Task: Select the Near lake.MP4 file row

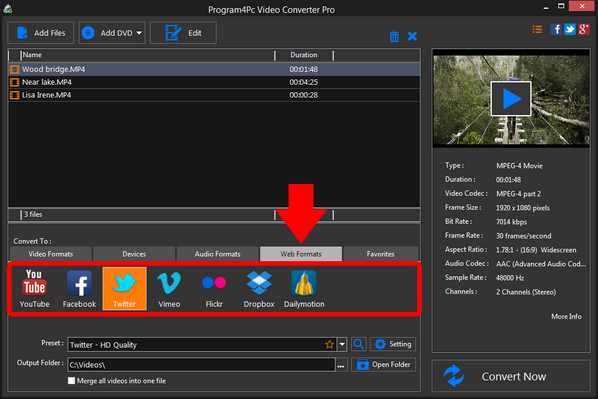Action: [x=214, y=82]
